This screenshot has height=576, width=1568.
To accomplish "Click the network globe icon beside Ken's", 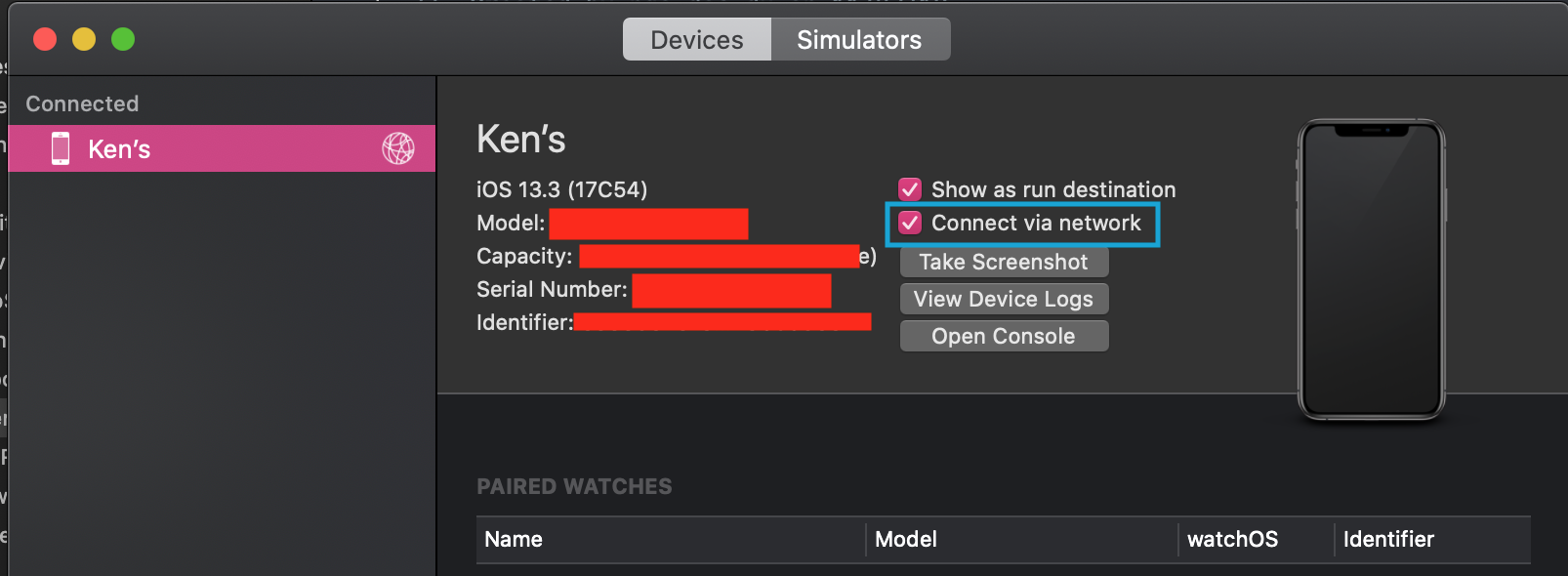I will click(x=397, y=148).
